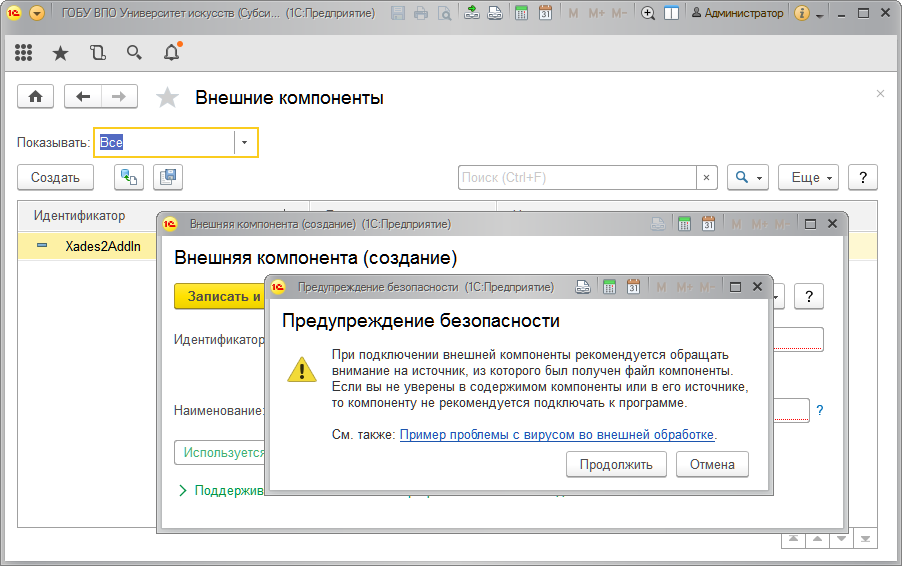This screenshot has width=902, height=566.
Task: Open the Еще menu
Action: pos(808,177)
